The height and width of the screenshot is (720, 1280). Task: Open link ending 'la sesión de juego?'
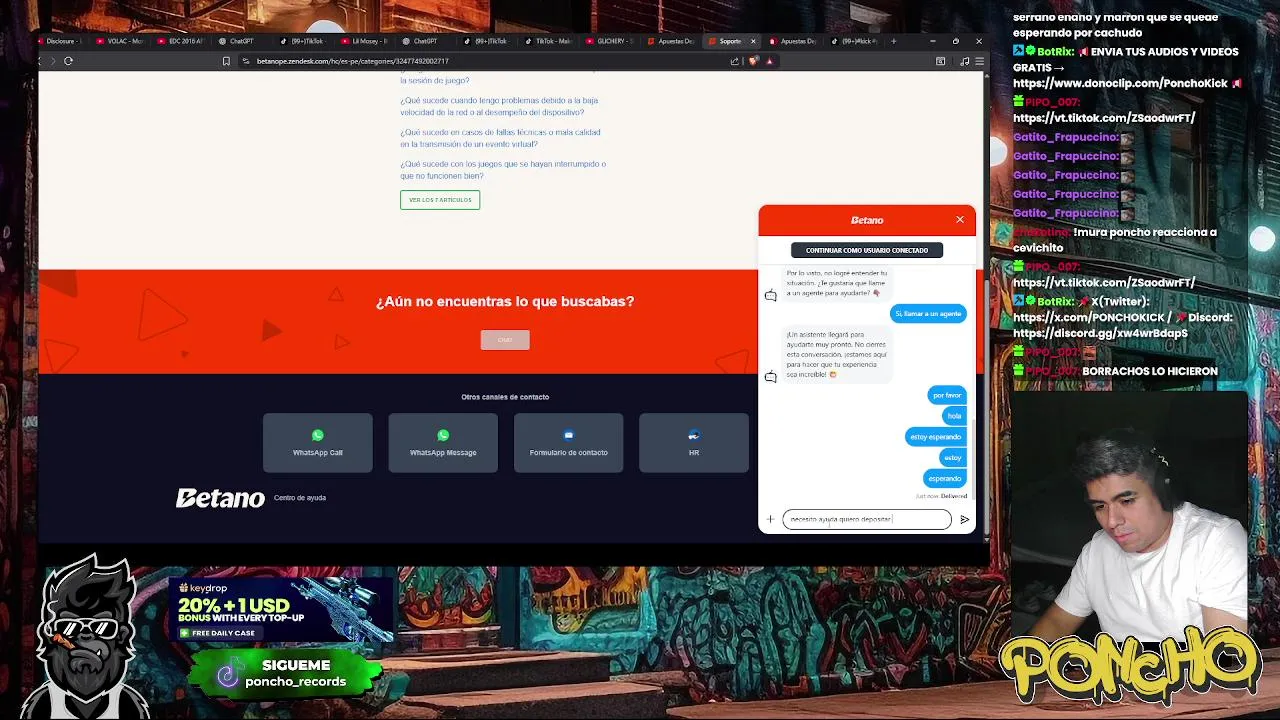435,80
